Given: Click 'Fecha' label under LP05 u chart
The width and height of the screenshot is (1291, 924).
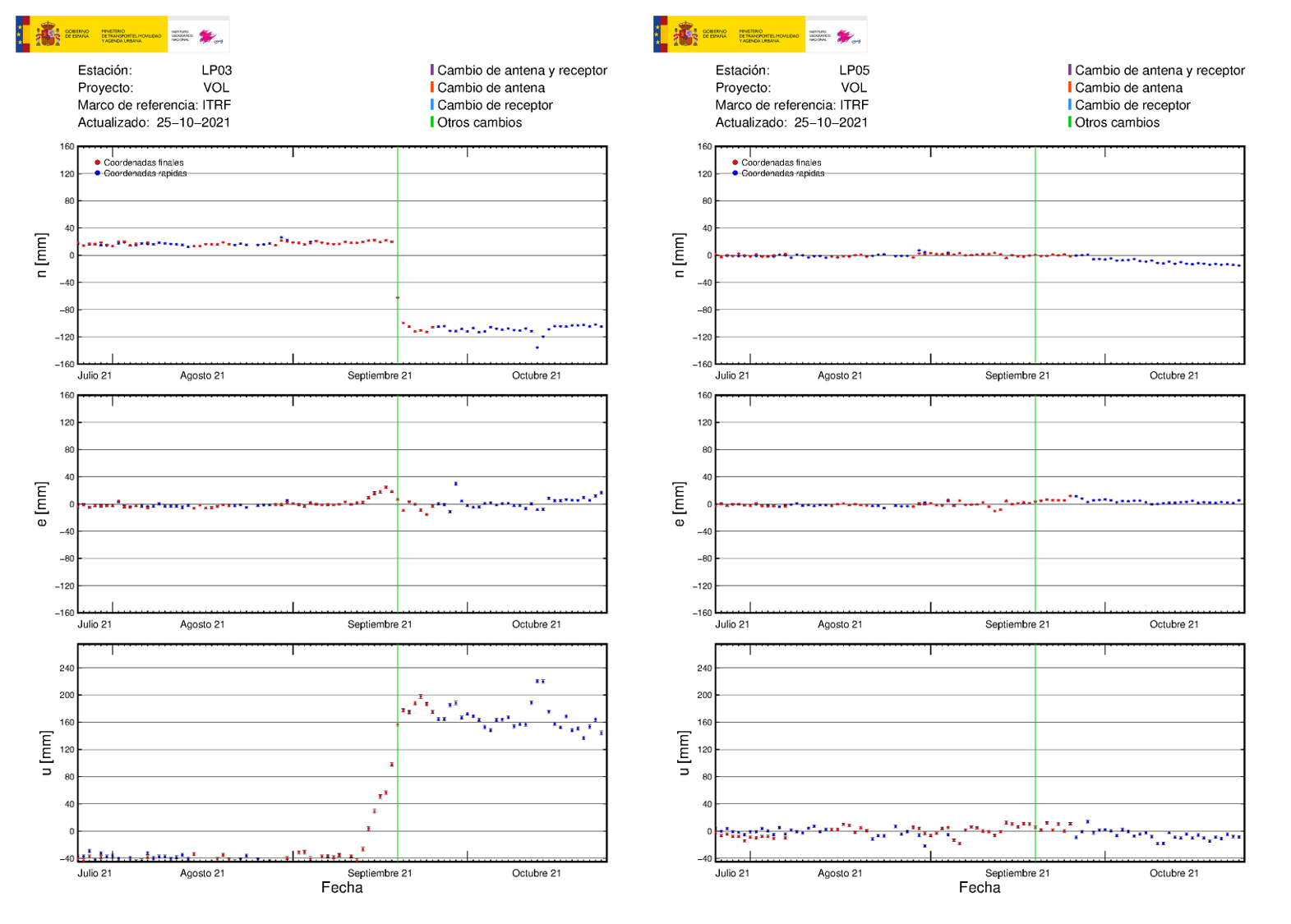Looking at the screenshot, I should click(x=980, y=888).
